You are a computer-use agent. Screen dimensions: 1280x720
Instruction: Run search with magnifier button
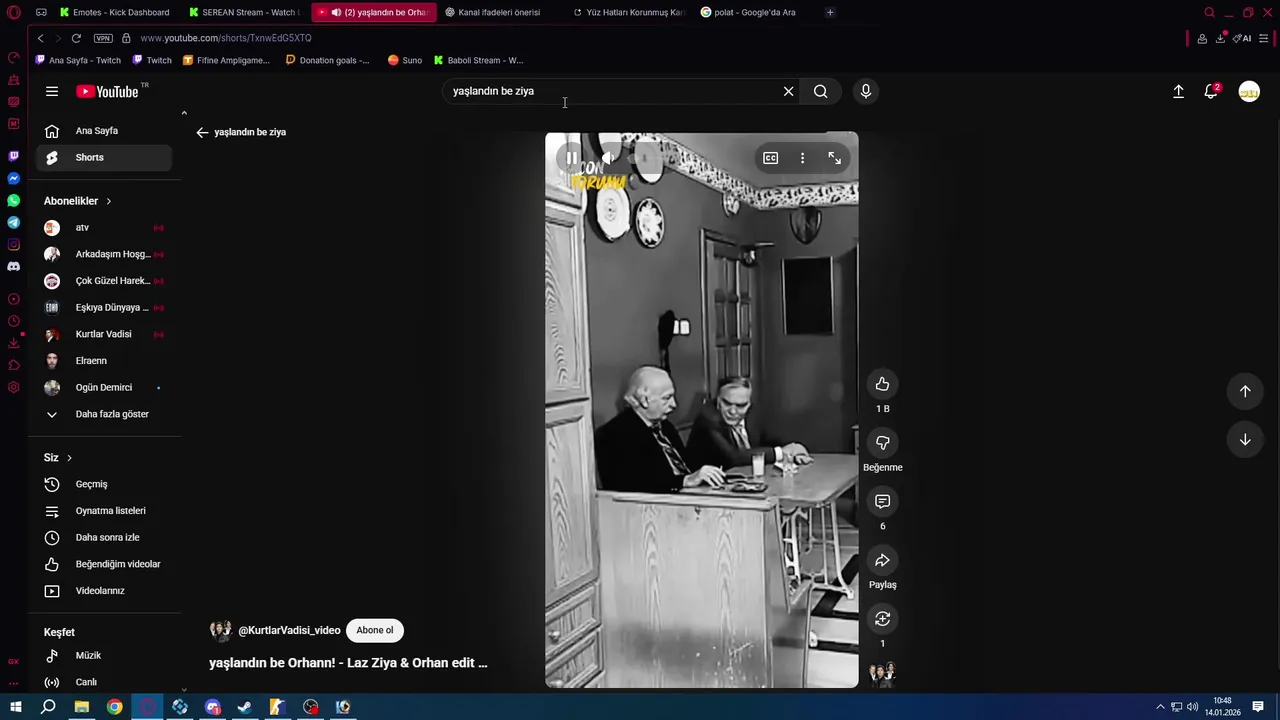pyautogui.click(x=820, y=91)
